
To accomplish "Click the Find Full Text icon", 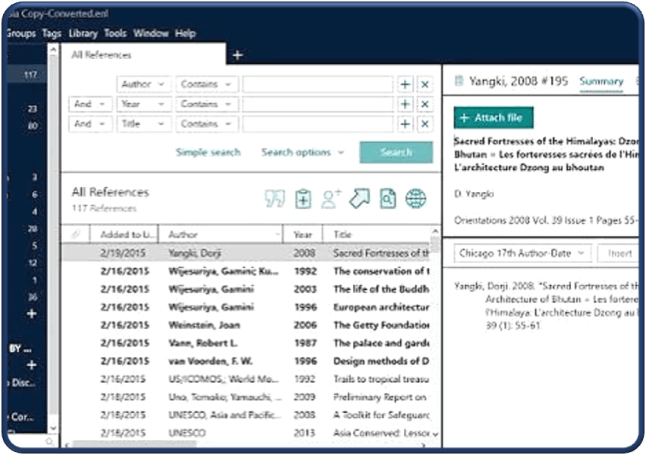I will click(388, 199).
